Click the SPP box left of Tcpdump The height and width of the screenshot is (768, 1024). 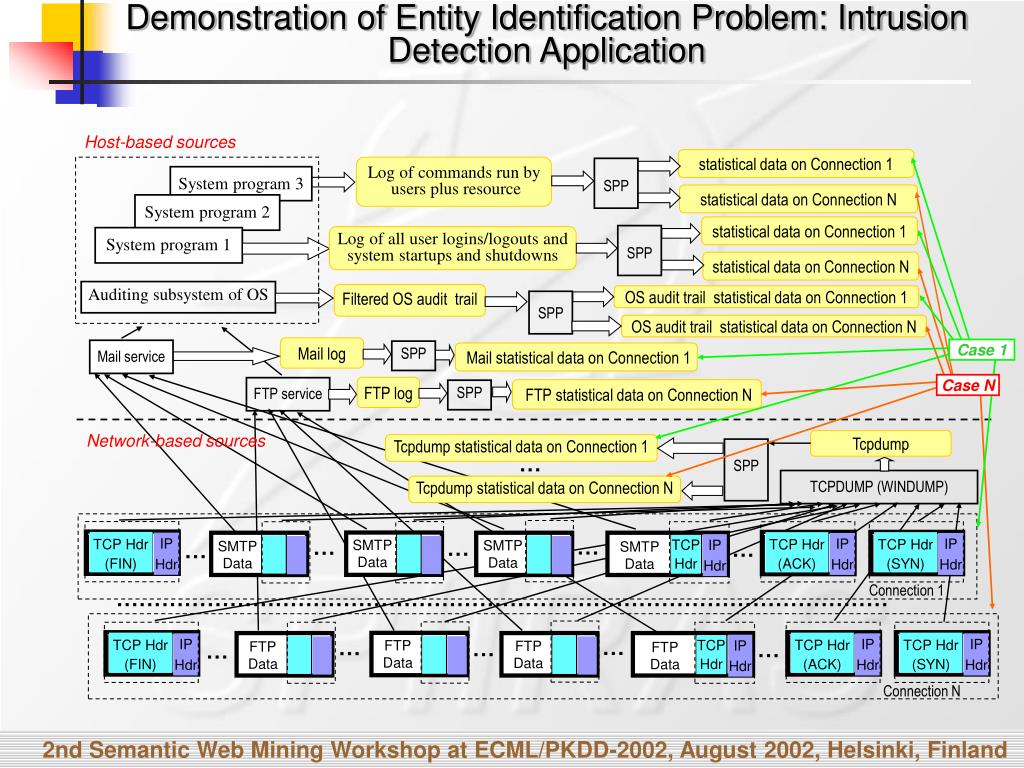(x=745, y=470)
